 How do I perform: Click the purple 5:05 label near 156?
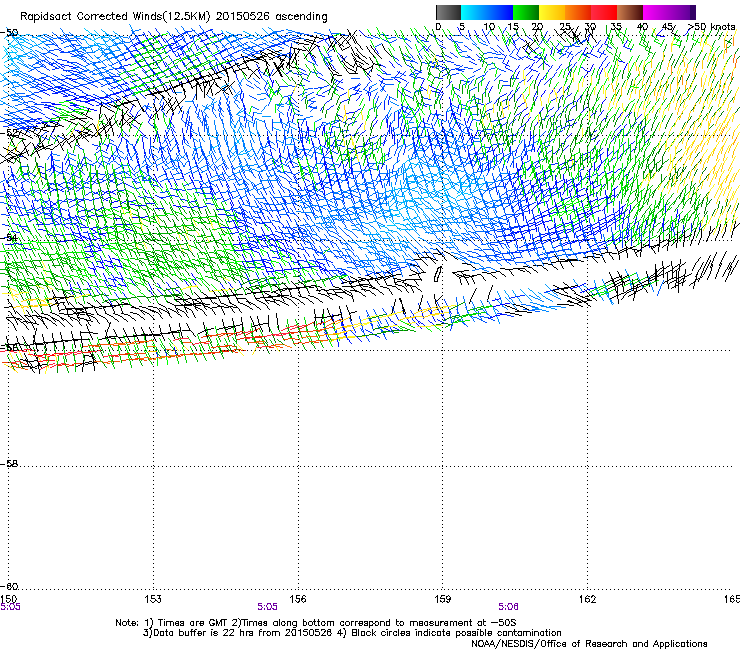[x=267, y=607]
